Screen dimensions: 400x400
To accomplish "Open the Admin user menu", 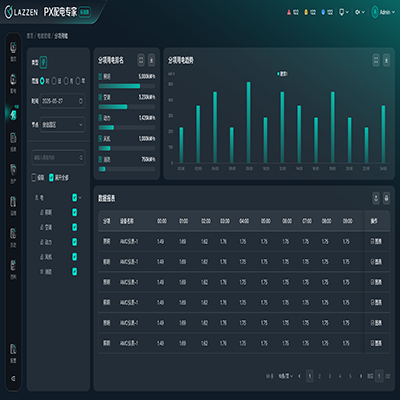I will (383, 12).
